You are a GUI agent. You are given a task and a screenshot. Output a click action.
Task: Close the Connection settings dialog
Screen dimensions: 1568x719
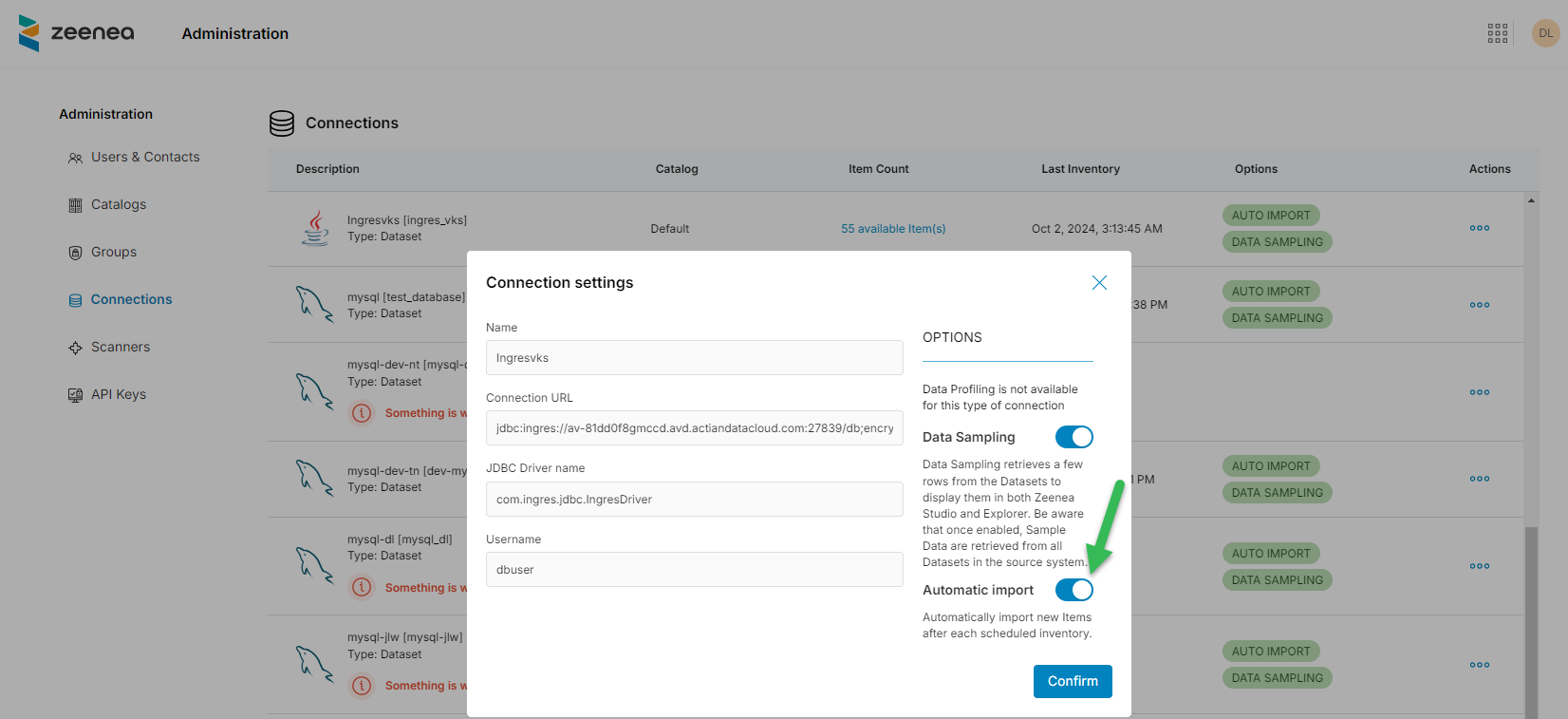coord(1099,283)
